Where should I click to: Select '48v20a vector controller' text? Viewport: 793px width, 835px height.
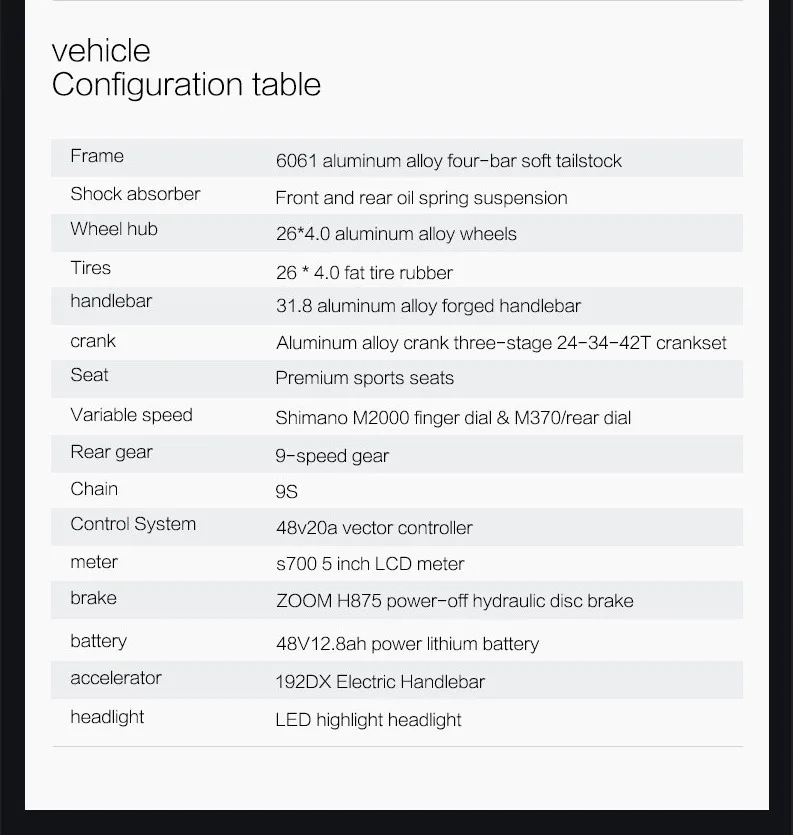[x=374, y=528]
